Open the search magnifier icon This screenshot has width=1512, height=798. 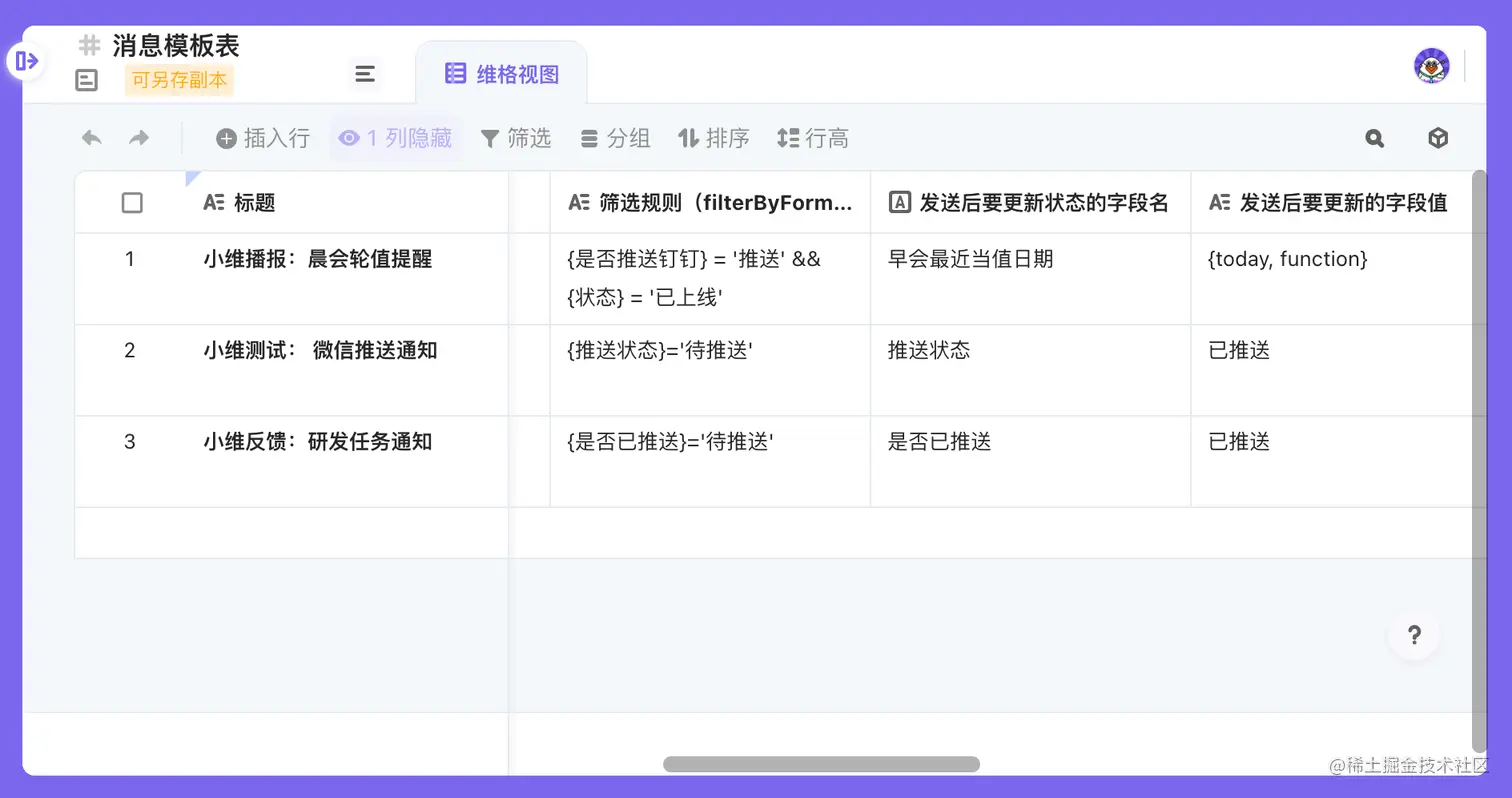pos(1375,139)
